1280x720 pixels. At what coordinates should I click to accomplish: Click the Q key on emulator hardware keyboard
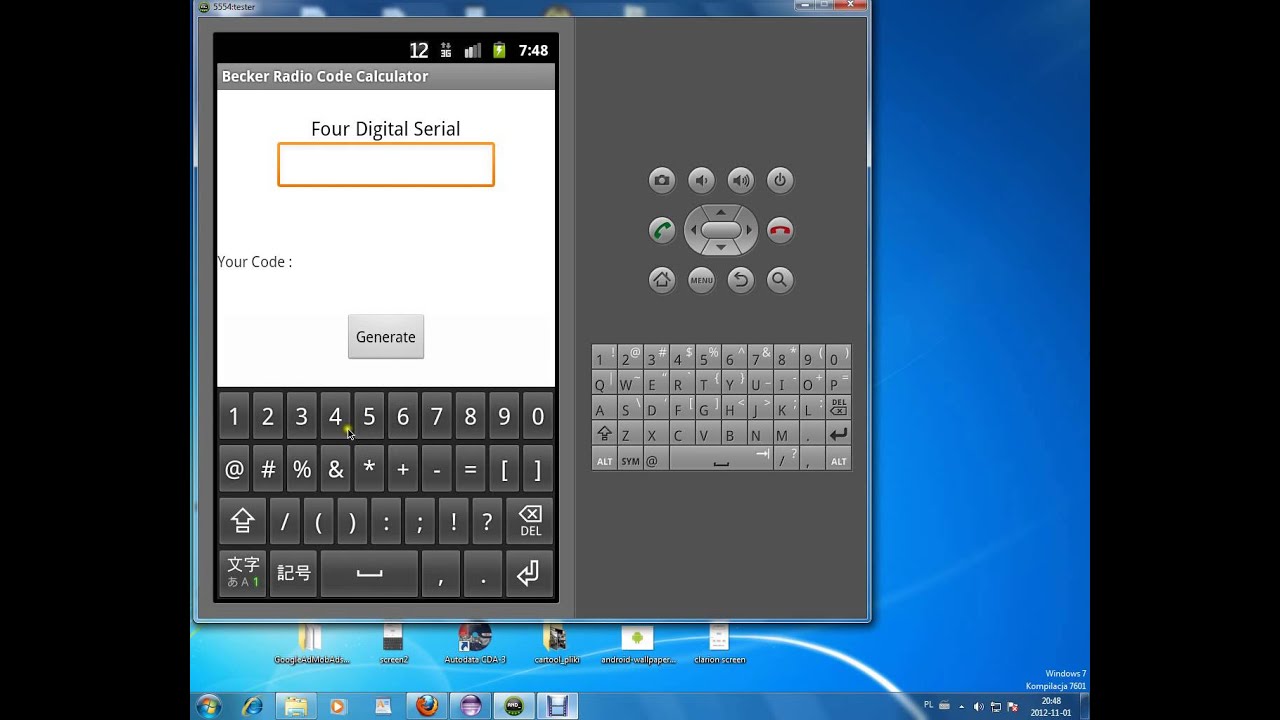tap(604, 383)
